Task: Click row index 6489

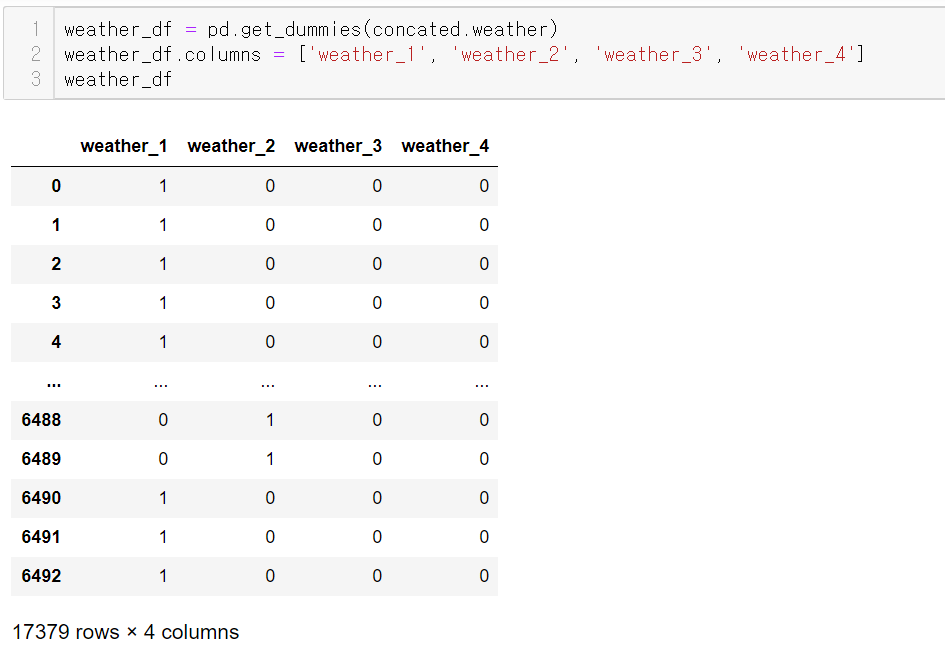Action: 41,459
